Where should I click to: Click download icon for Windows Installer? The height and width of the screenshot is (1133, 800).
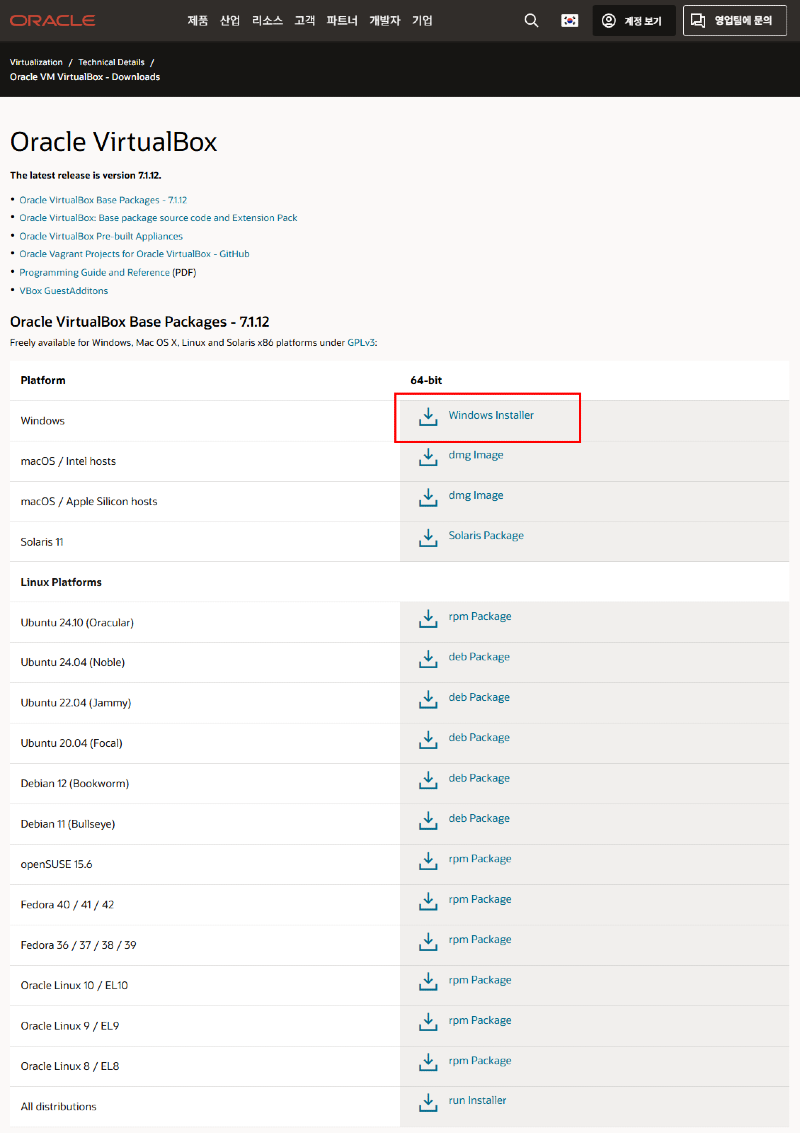click(x=428, y=416)
